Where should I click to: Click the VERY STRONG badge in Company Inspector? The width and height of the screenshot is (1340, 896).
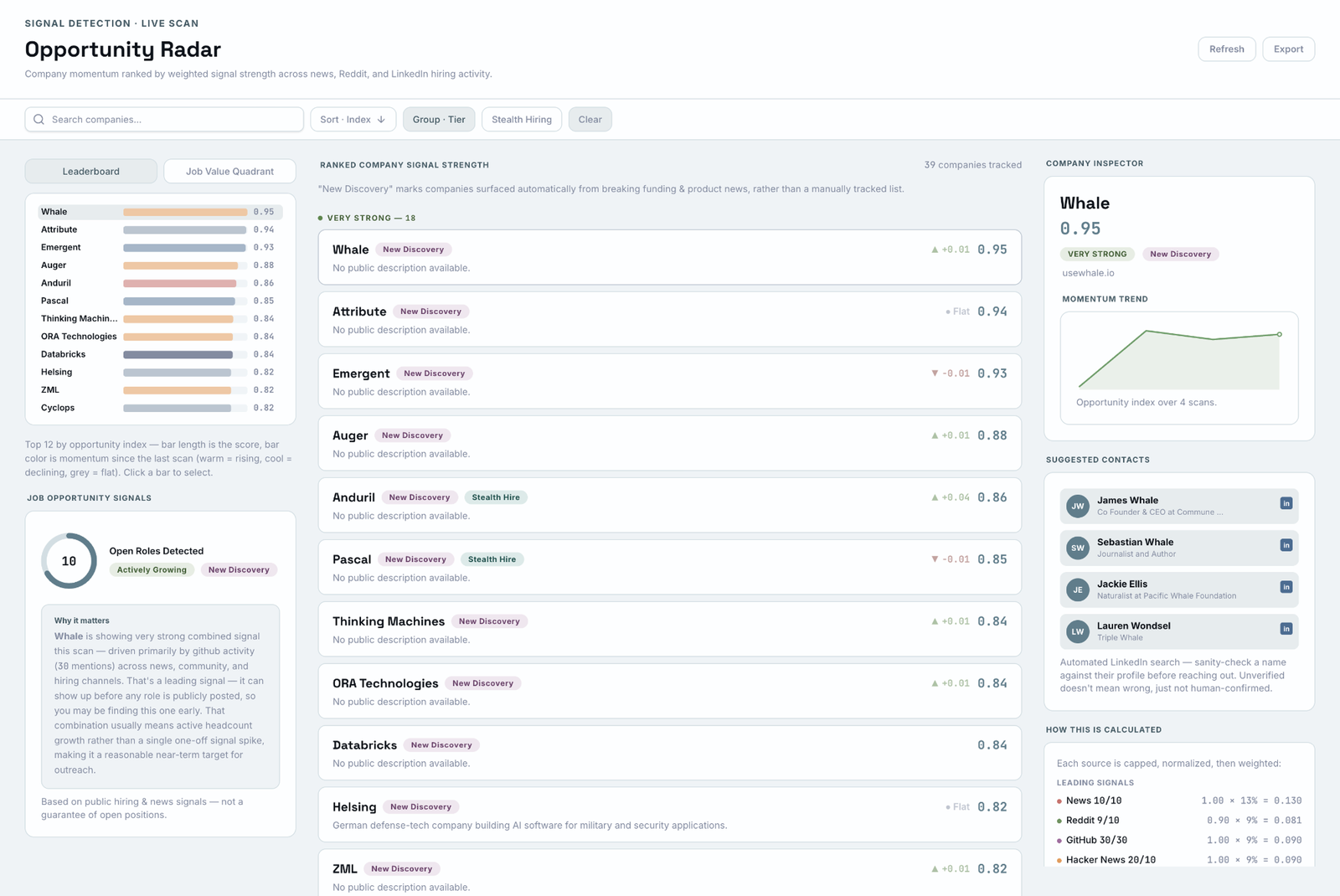coord(1097,255)
